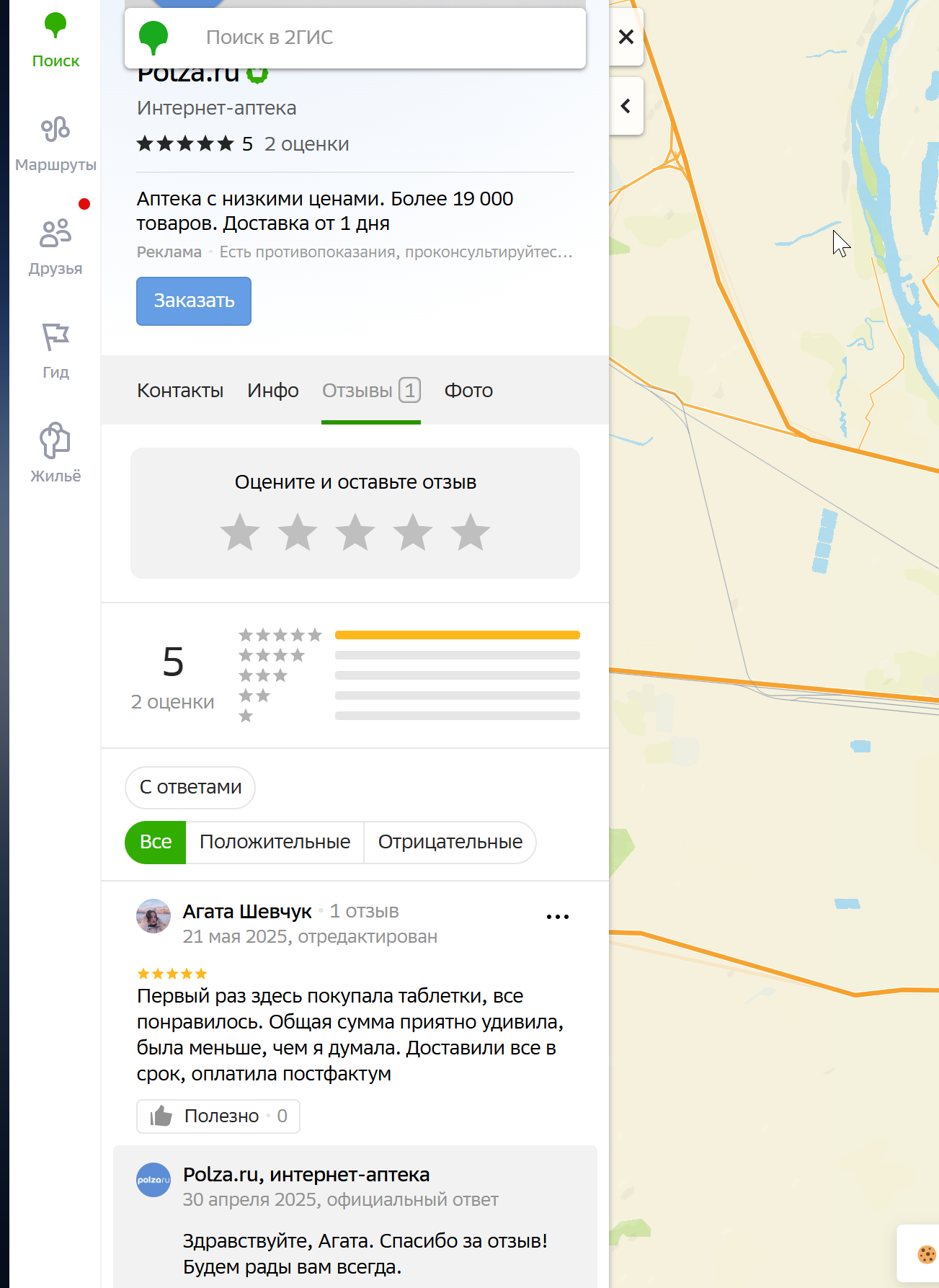Filter reviews by two-star rating bar
939x1288 pixels.
click(458, 696)
